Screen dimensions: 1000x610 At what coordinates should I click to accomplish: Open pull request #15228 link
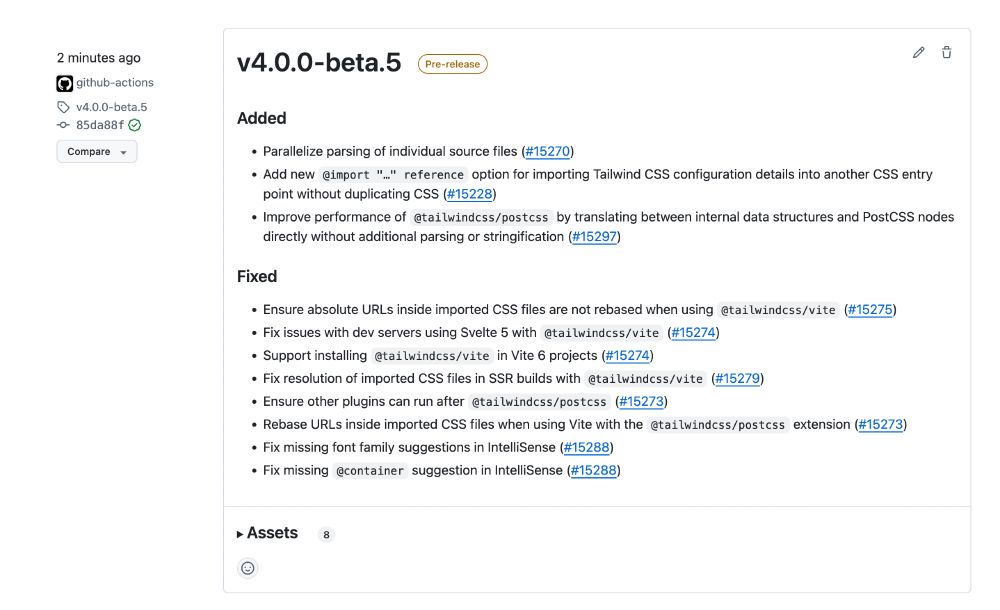coord(469,194)
